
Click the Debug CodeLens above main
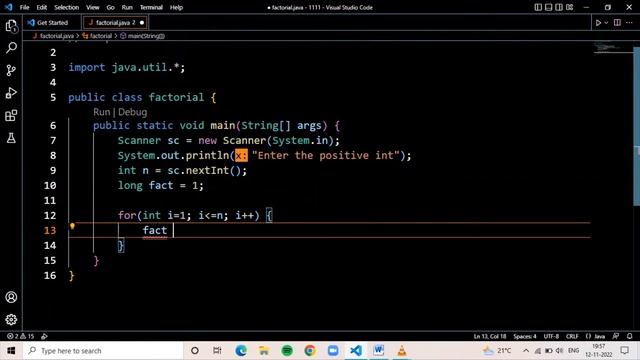(x=133, y=112)
